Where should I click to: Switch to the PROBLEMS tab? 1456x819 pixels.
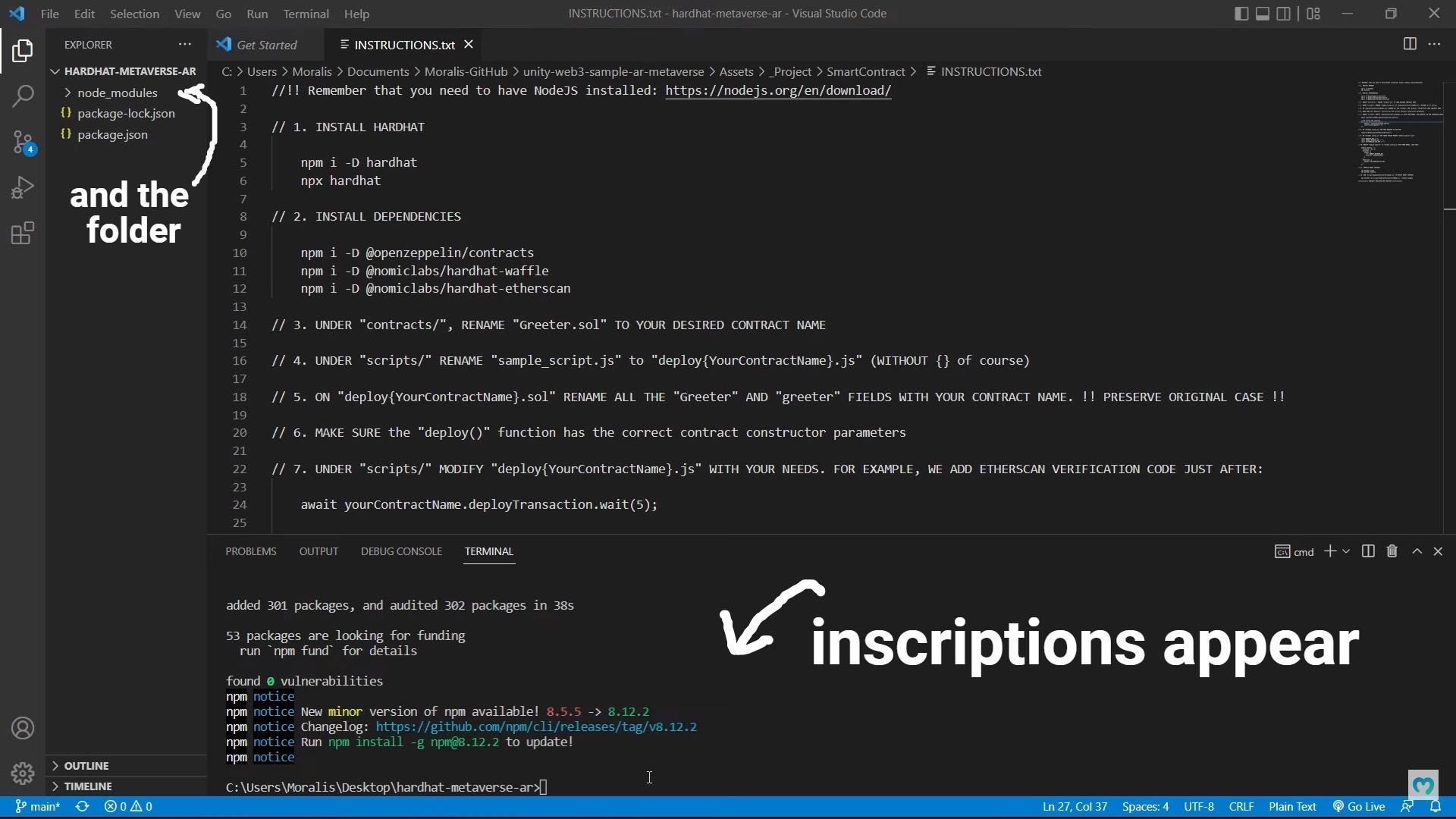coord(251,551)
